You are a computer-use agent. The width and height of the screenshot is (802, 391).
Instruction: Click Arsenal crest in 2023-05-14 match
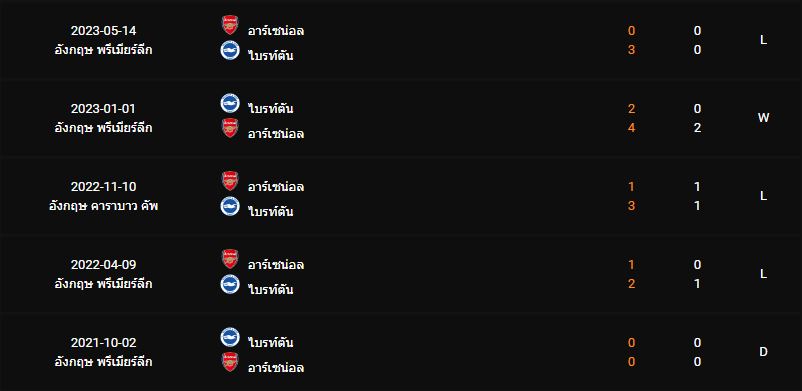(230, 25)
